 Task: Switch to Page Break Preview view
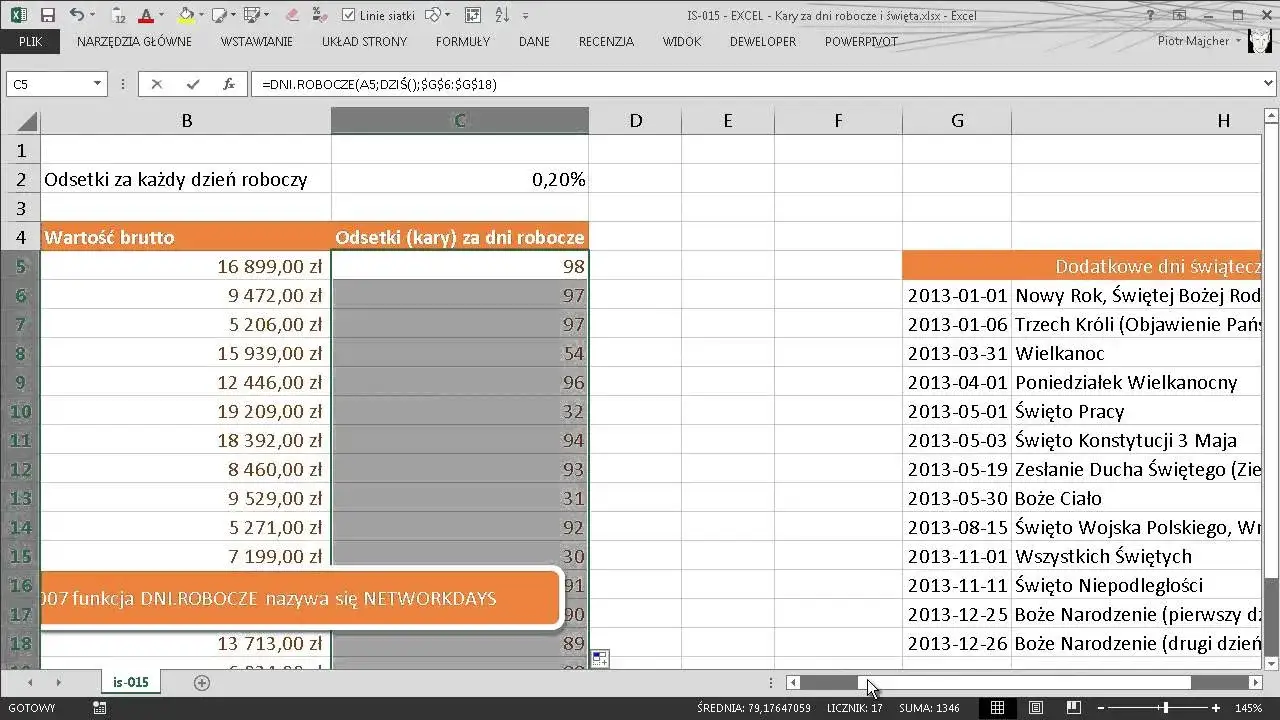pyautogui.click(x=1073, y=708)
